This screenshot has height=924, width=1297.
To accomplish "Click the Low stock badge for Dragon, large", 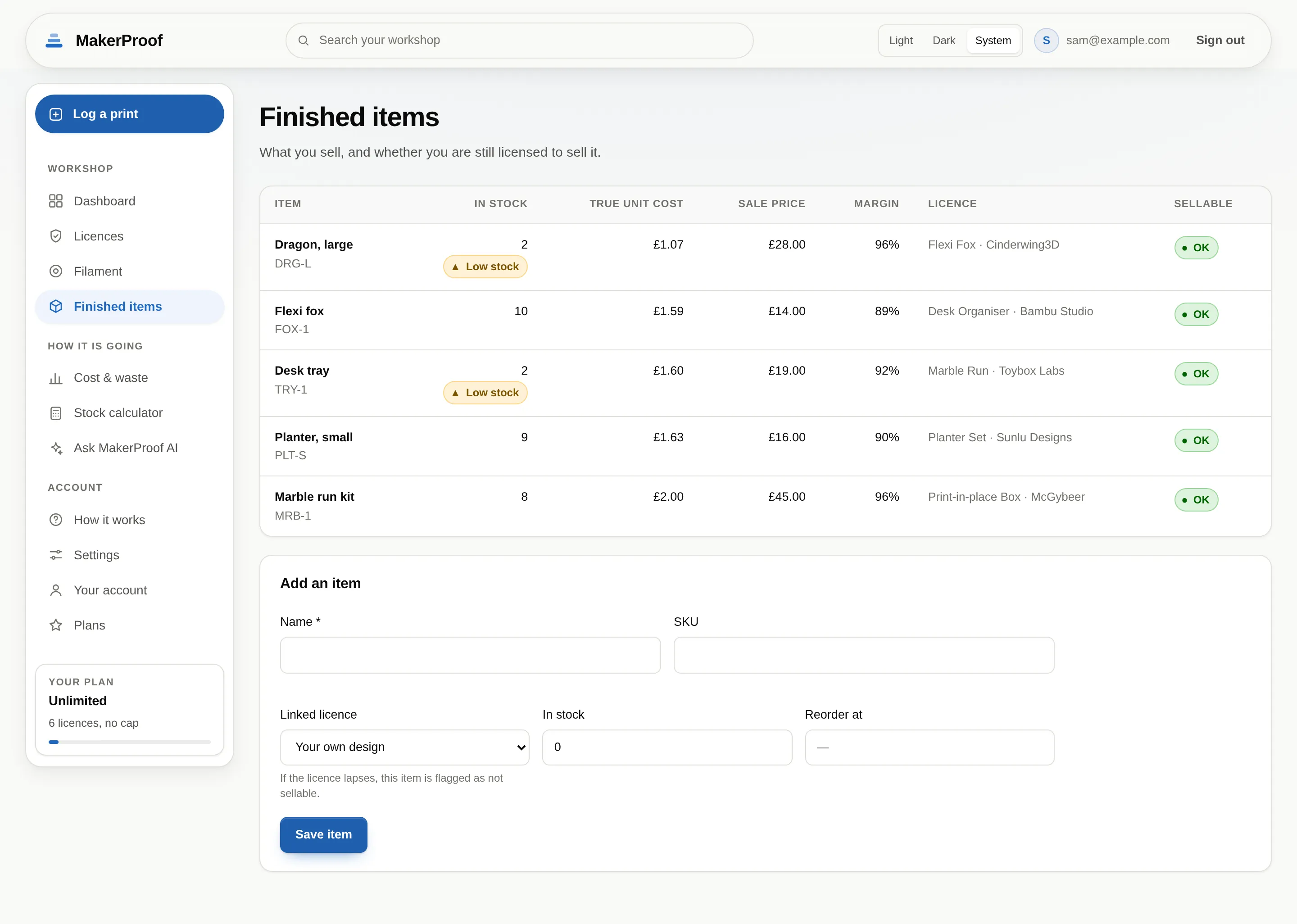I will (x=485, y=267).
